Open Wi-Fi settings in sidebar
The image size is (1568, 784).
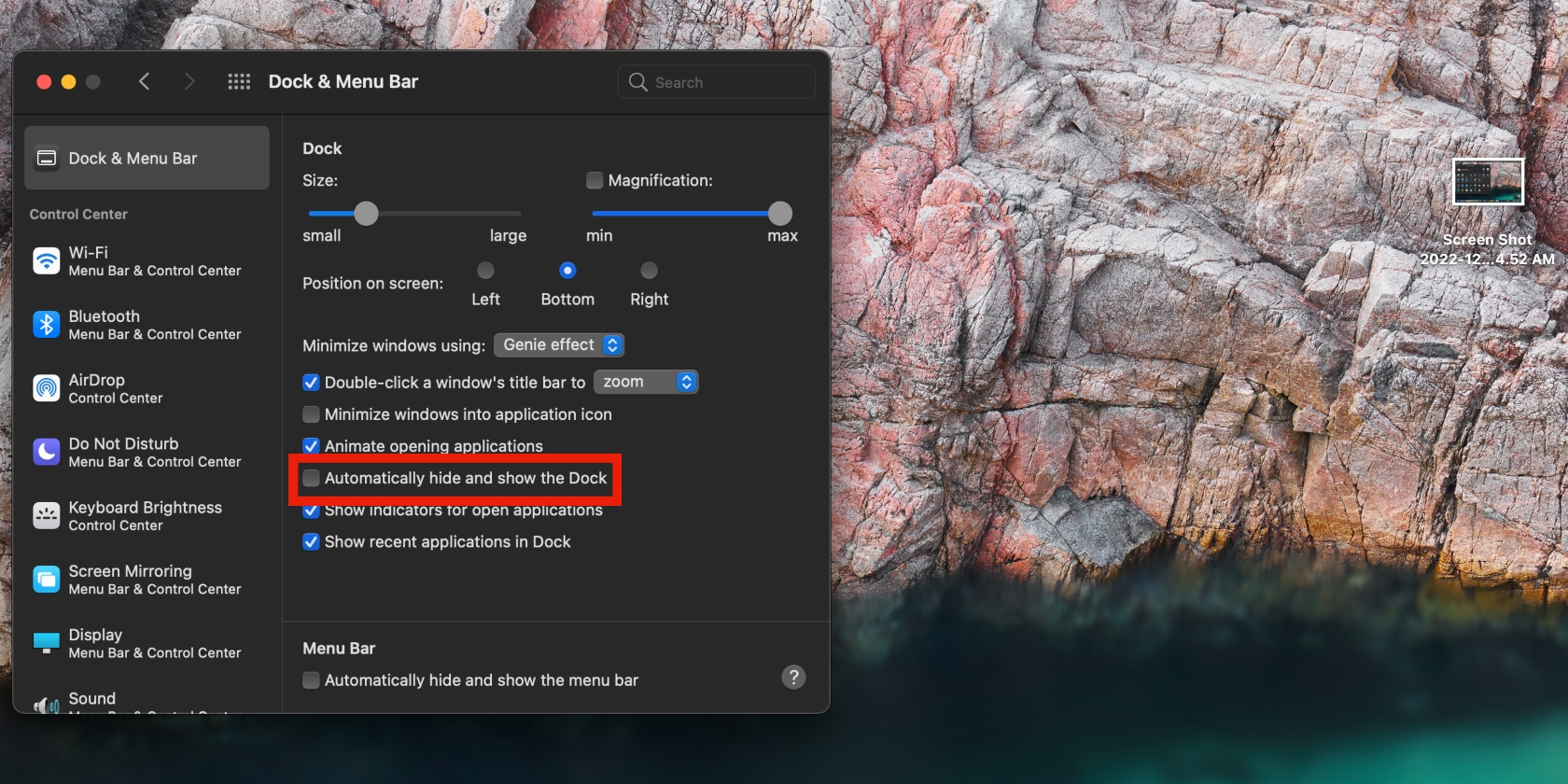pos(147,261)
